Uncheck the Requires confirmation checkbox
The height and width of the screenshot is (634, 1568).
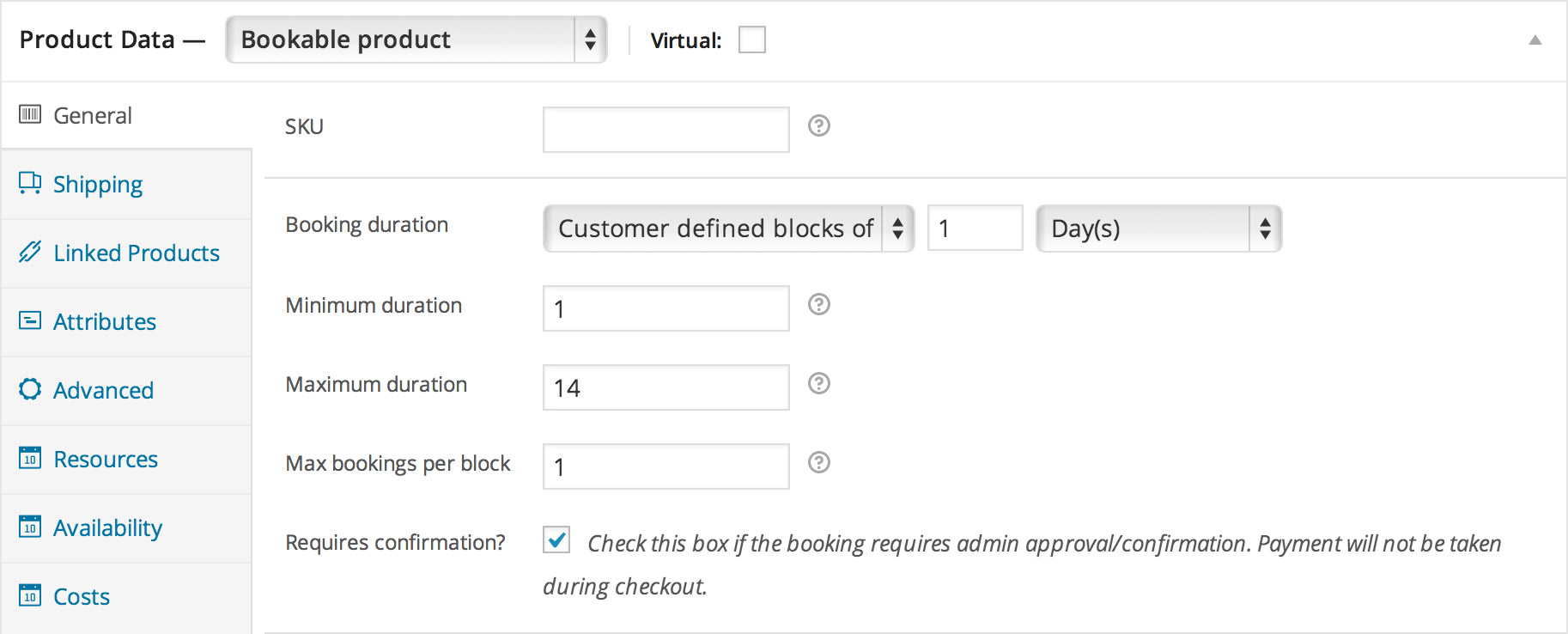pyautogui.click(x=556, y=540)
